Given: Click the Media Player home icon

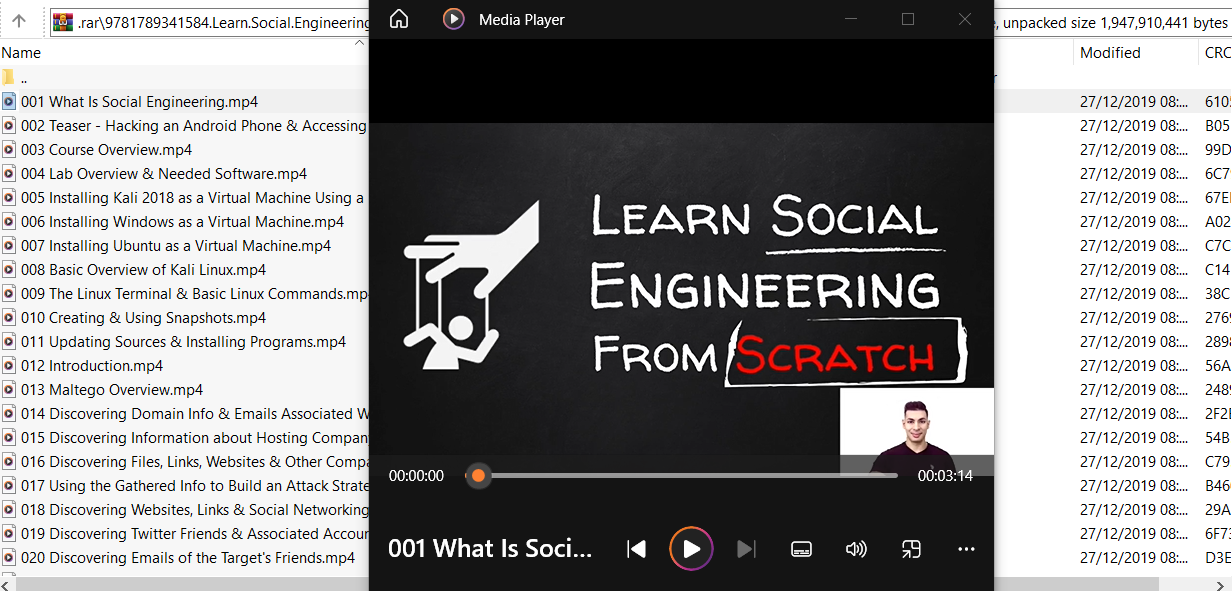Looking at the screenshot, I should click(399, 19).
